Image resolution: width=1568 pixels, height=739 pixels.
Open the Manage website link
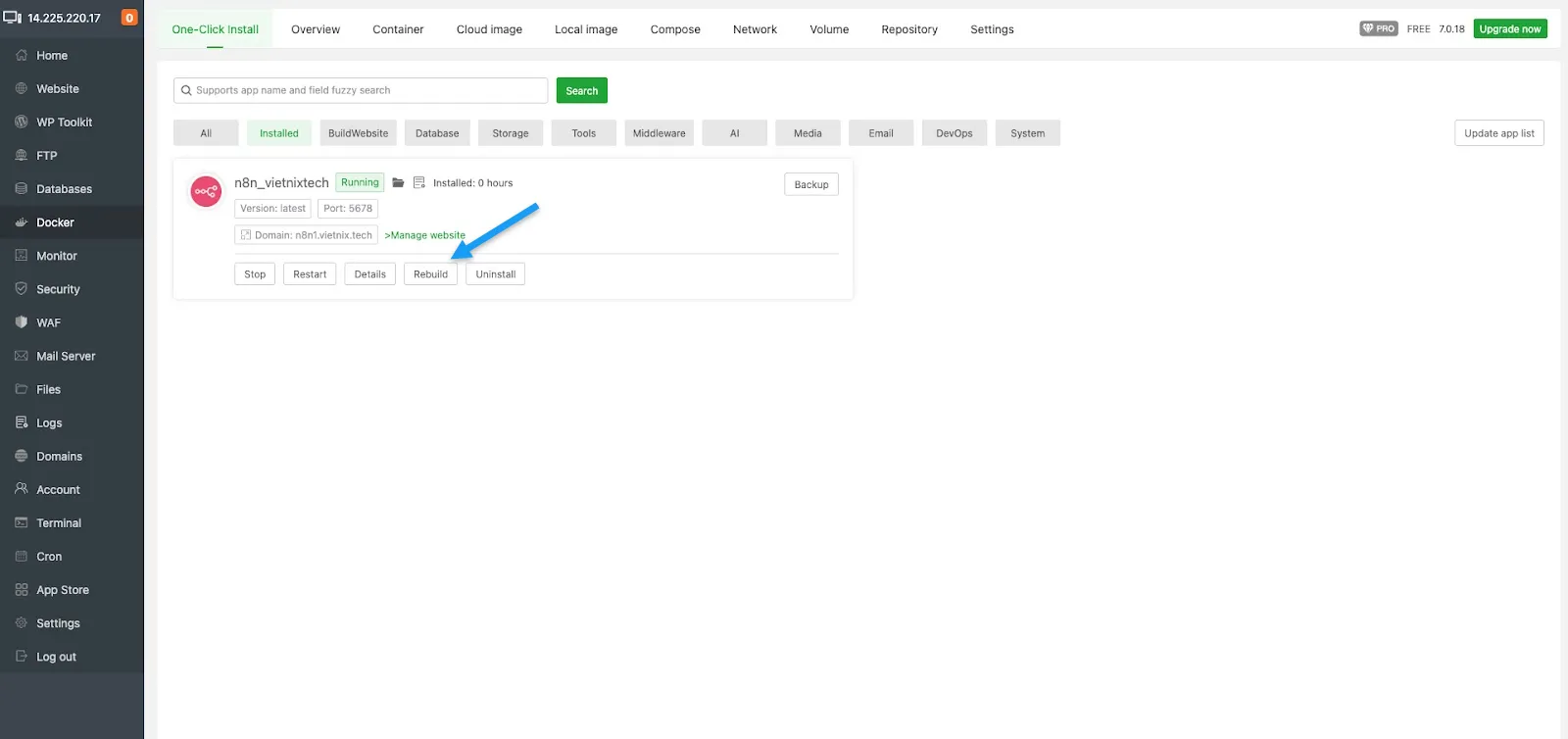point(425,235)
